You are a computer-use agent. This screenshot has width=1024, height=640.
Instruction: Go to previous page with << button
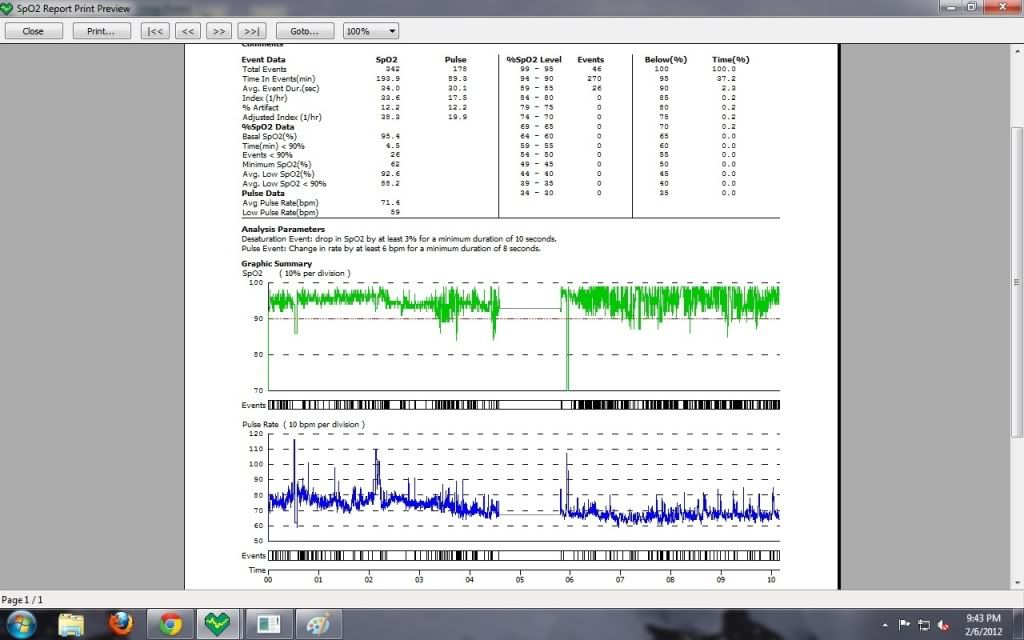point(187,31)
